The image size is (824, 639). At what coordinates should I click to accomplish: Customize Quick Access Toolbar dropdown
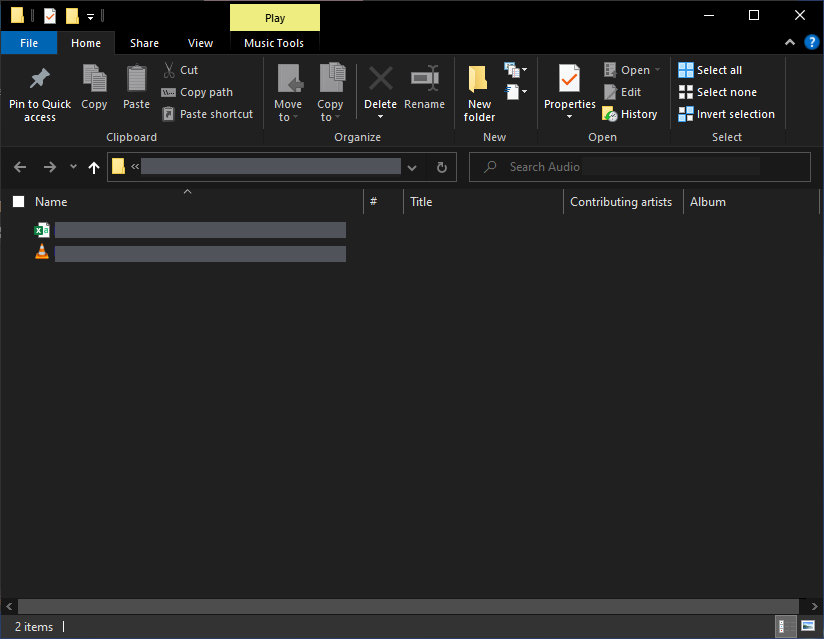tap(90, 17)
